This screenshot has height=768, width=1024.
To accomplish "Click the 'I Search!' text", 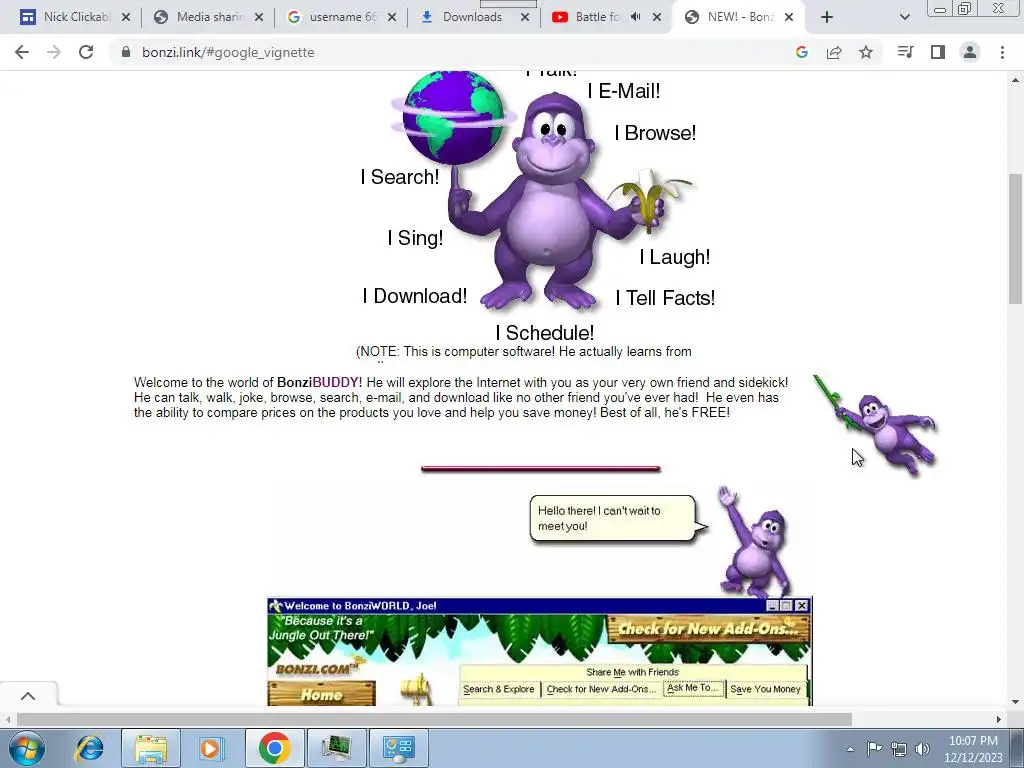I will click(x=400, y=177).
